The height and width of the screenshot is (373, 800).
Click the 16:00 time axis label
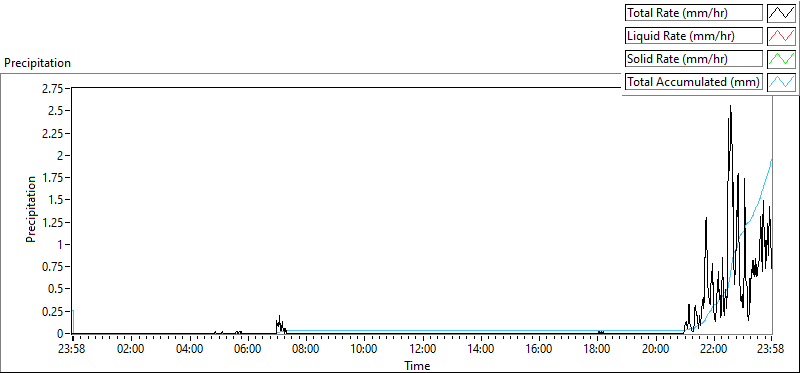click(x=539, y=350)
